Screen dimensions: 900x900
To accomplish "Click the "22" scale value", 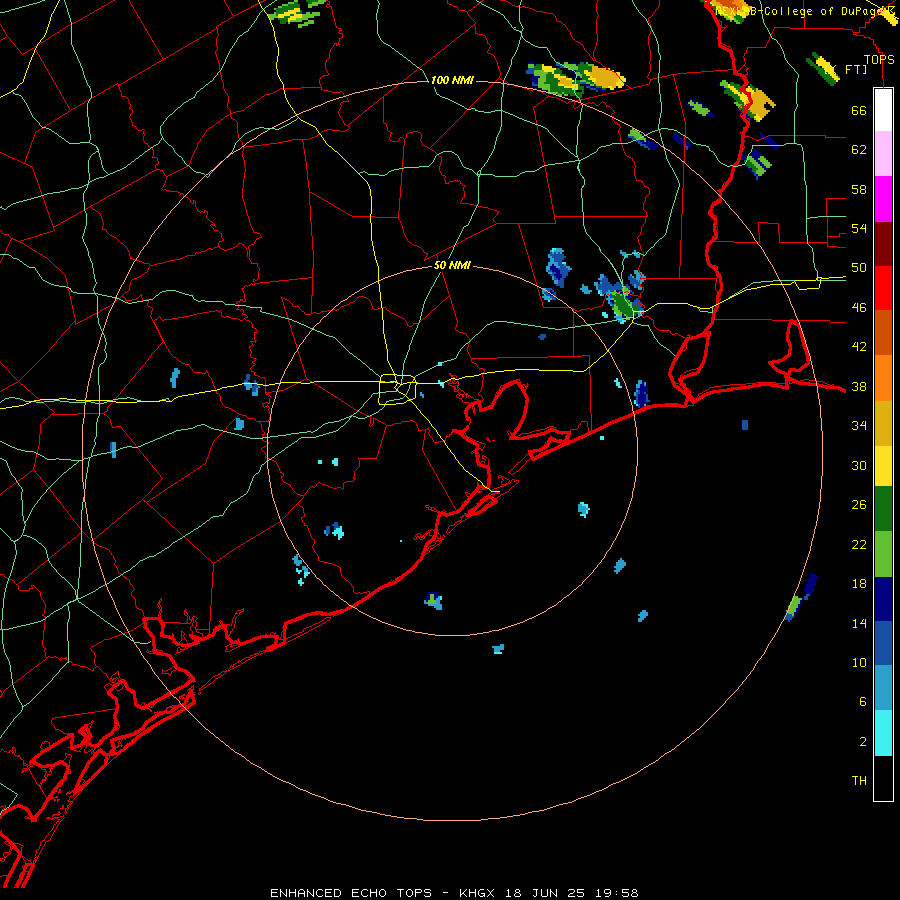I will (859, 544).
